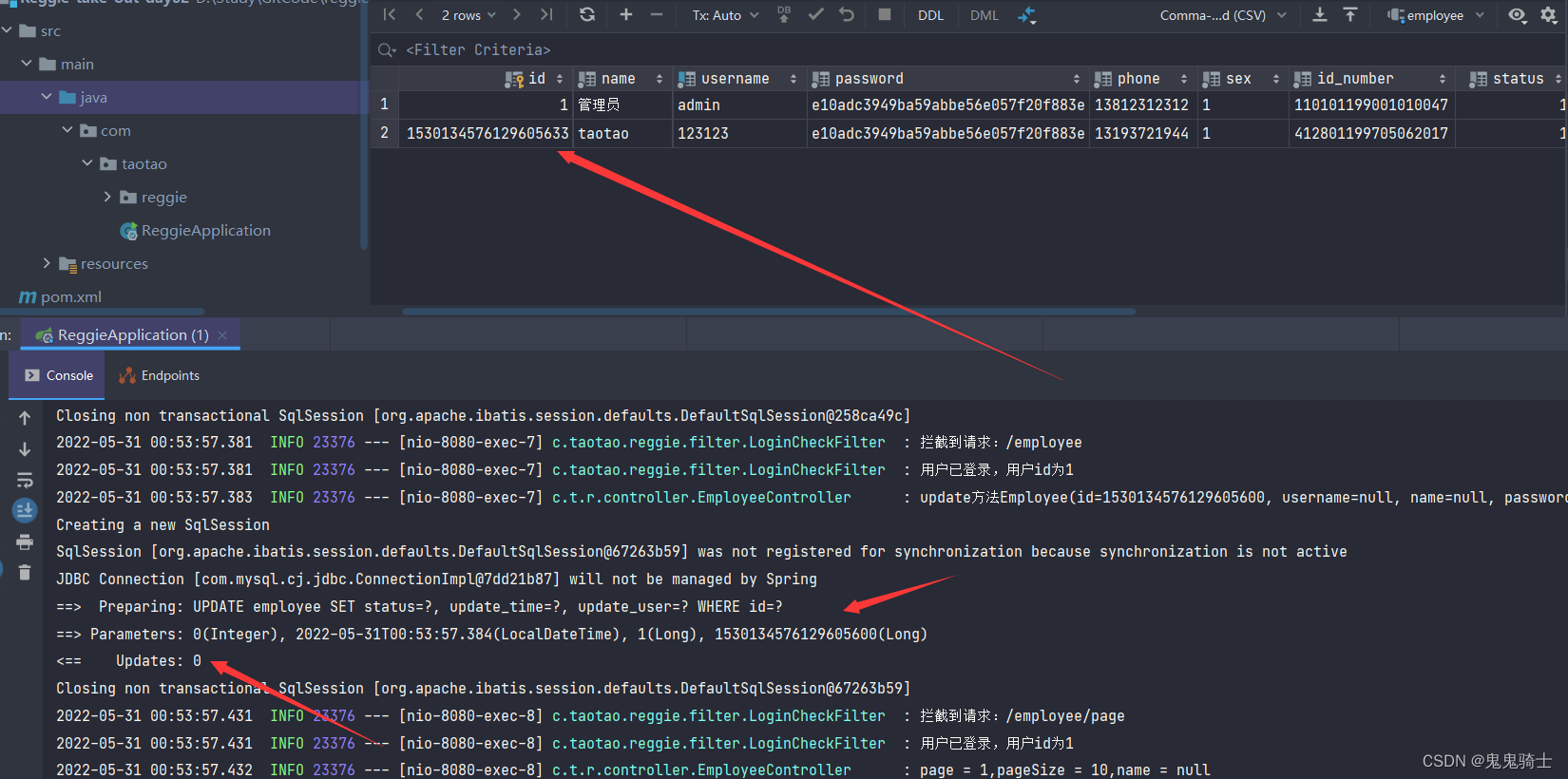Screen dimensions: 1568x779
Task: Select the taotao name cell
Action: [x=621, y=134]
